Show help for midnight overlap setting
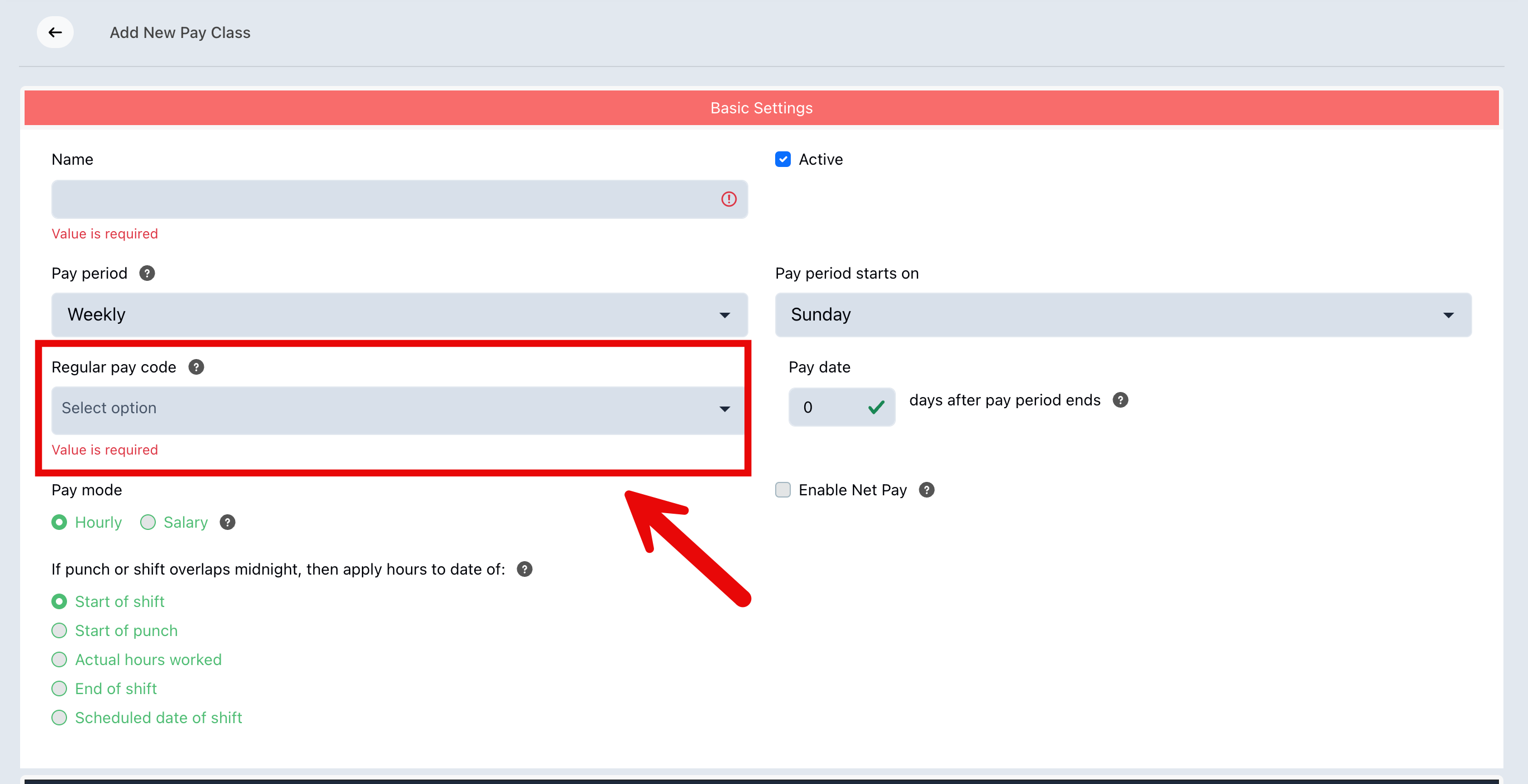1528x784 pixels. pos(524,570)
